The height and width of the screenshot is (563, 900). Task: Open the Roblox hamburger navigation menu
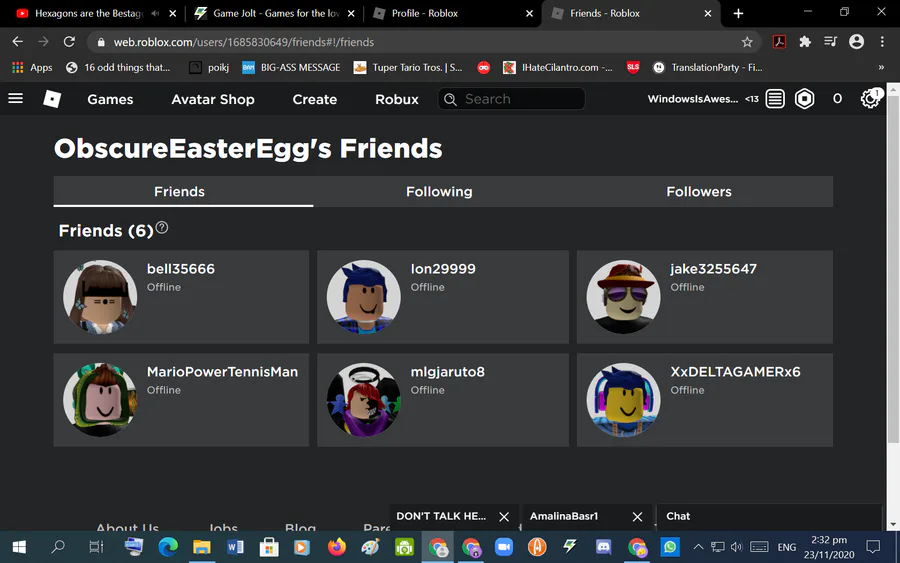click(x=15, y=99)
